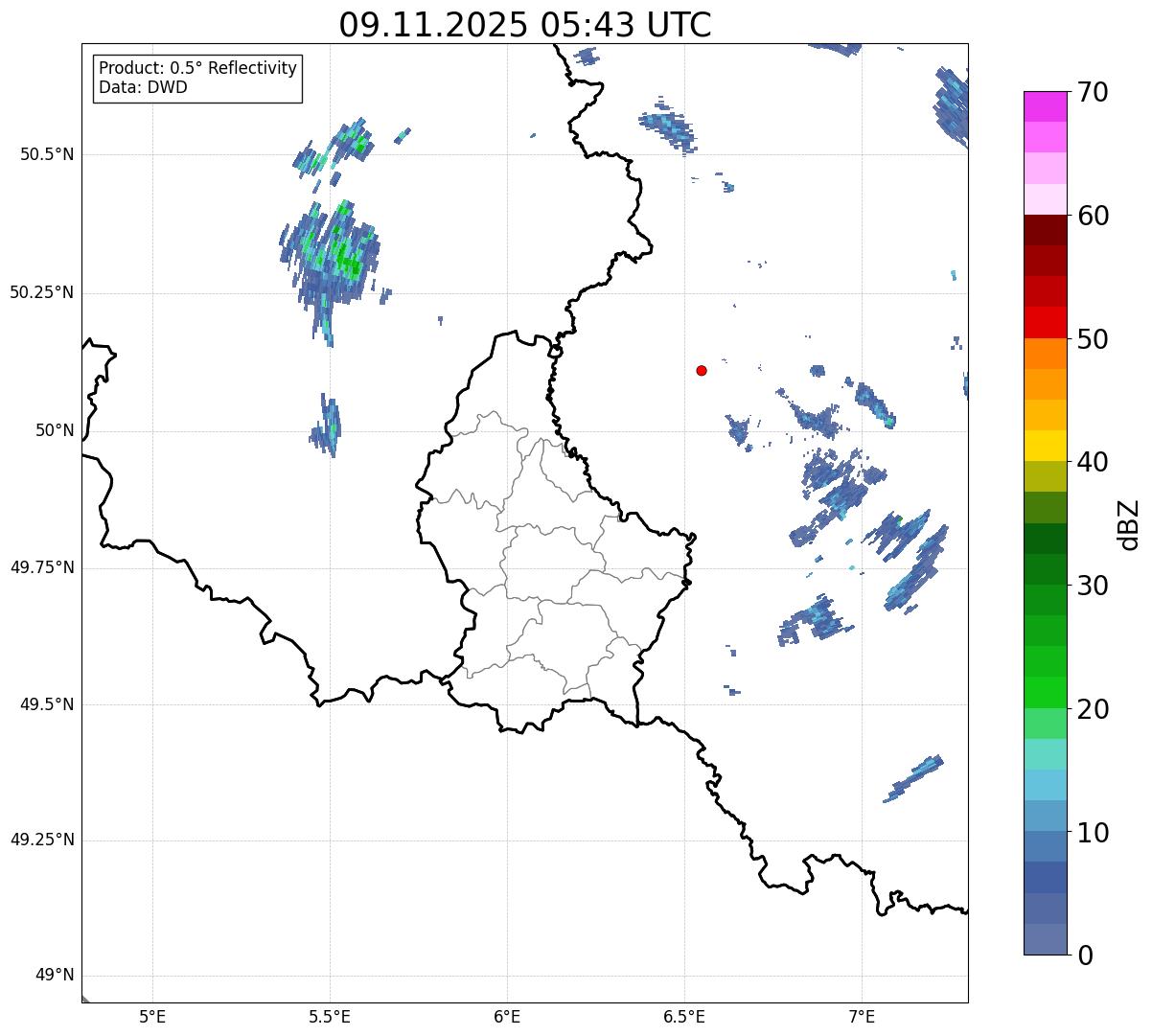Click the colorbar tick label 60
This screenshot has height=1036, width=1152.
click(x=1093, y=216)
